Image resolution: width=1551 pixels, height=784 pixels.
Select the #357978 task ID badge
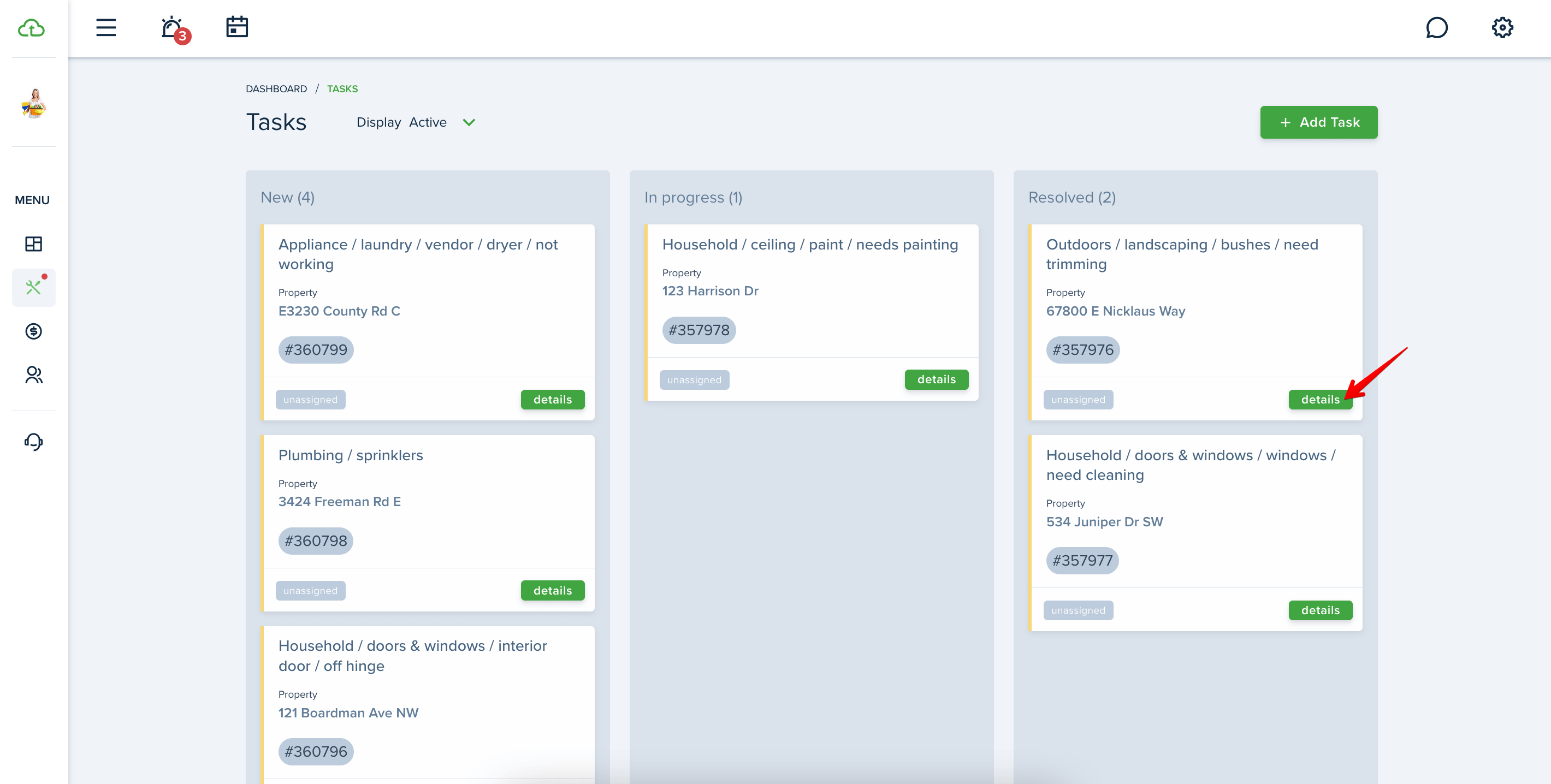[x=699, y=330]
